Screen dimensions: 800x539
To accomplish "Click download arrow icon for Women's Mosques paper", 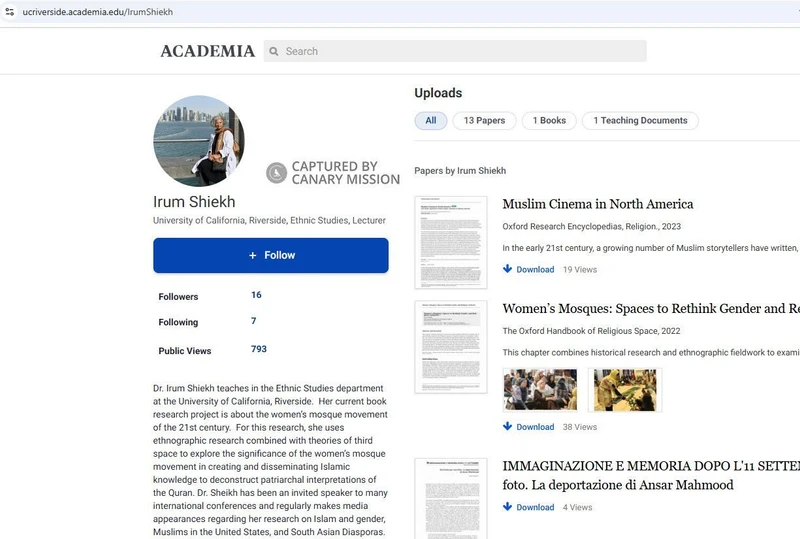I will click(507, 426).
